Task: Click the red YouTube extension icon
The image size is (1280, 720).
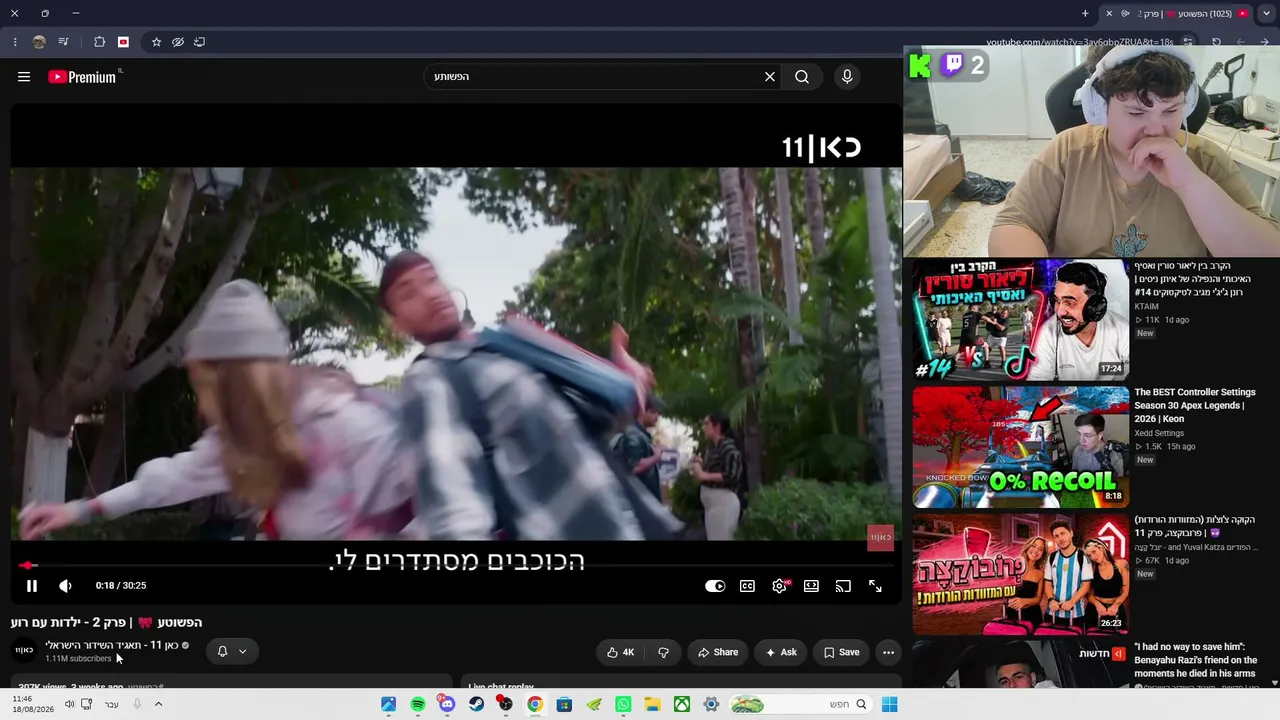Action: coord(123,42)
